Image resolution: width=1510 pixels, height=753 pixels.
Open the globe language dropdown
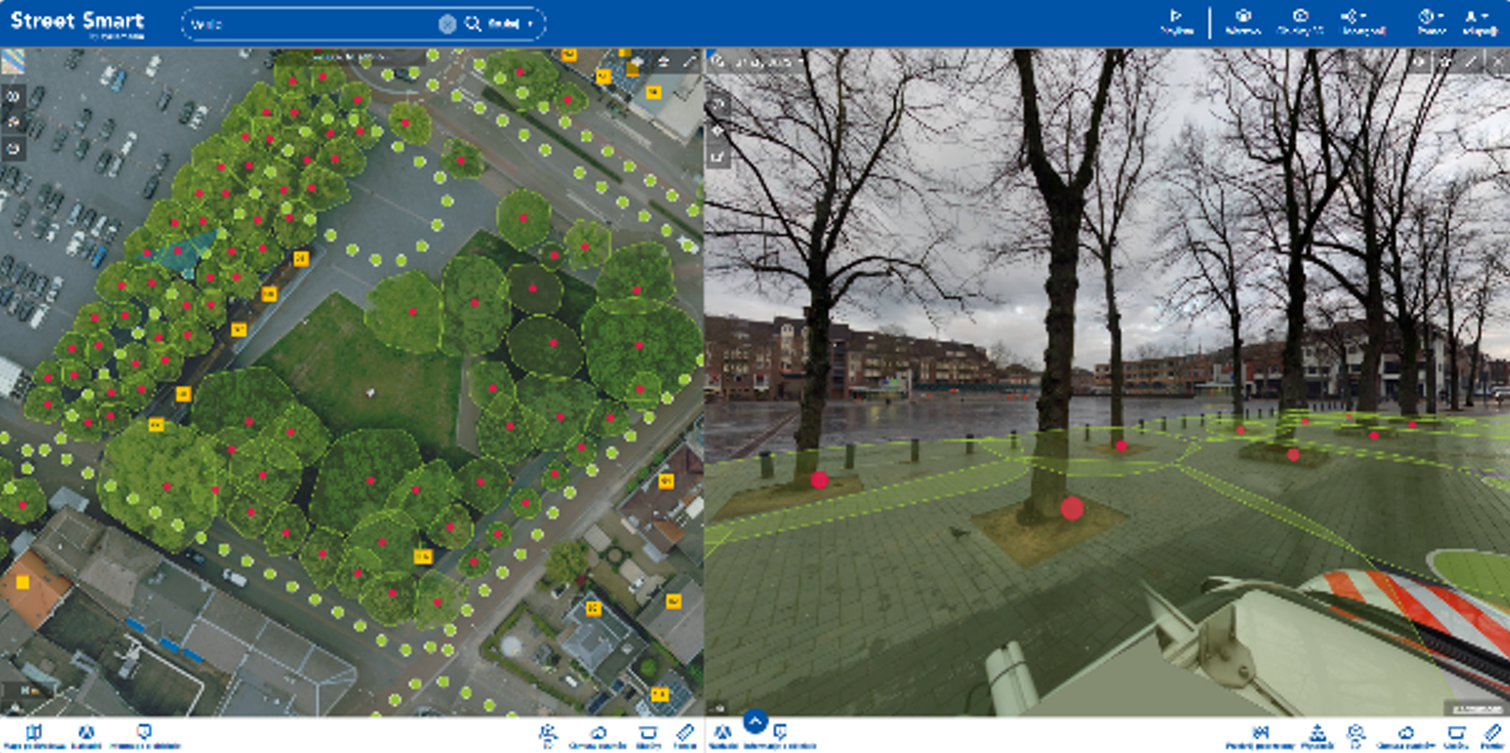click(1430, 17)
